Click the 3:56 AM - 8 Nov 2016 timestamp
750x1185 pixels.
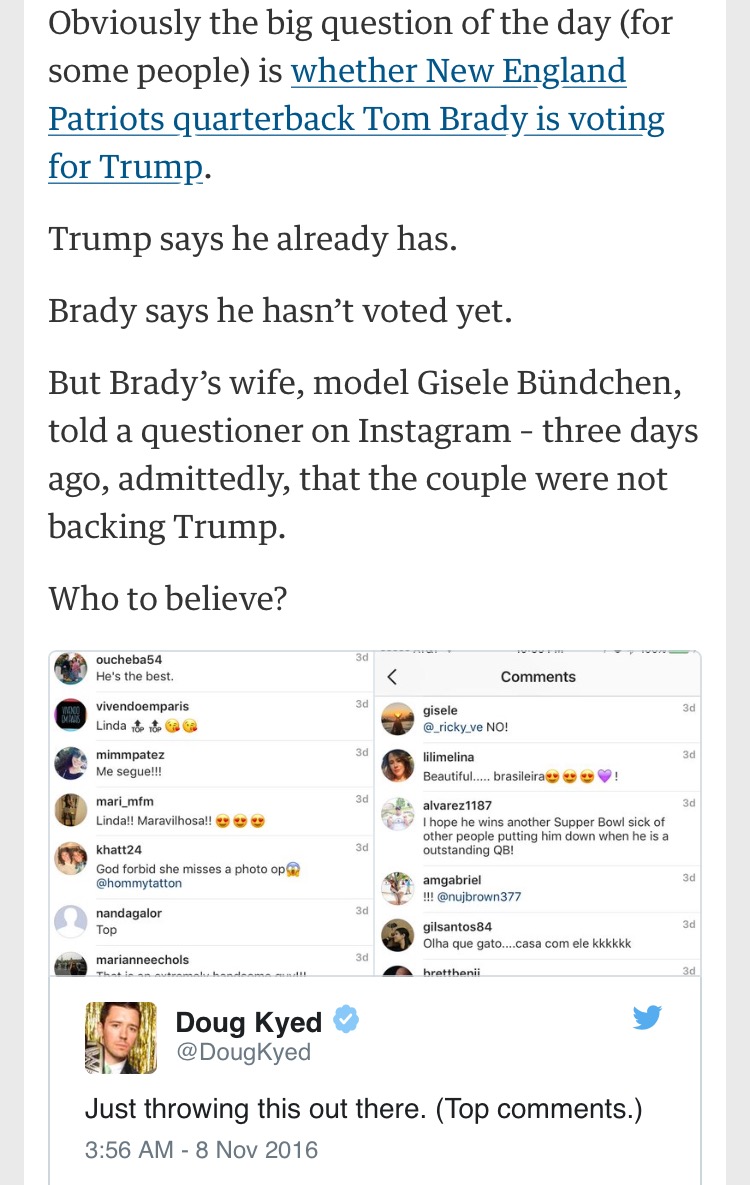[201, 1150]
